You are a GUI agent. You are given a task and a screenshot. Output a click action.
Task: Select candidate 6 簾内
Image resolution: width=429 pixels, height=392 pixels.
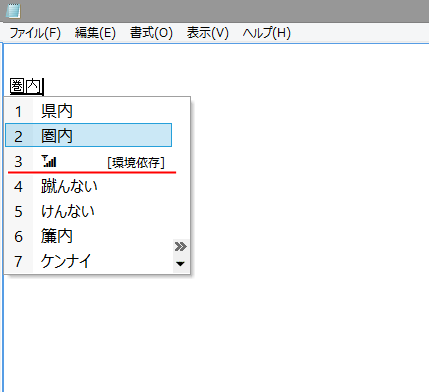click(x=88, y=236)
